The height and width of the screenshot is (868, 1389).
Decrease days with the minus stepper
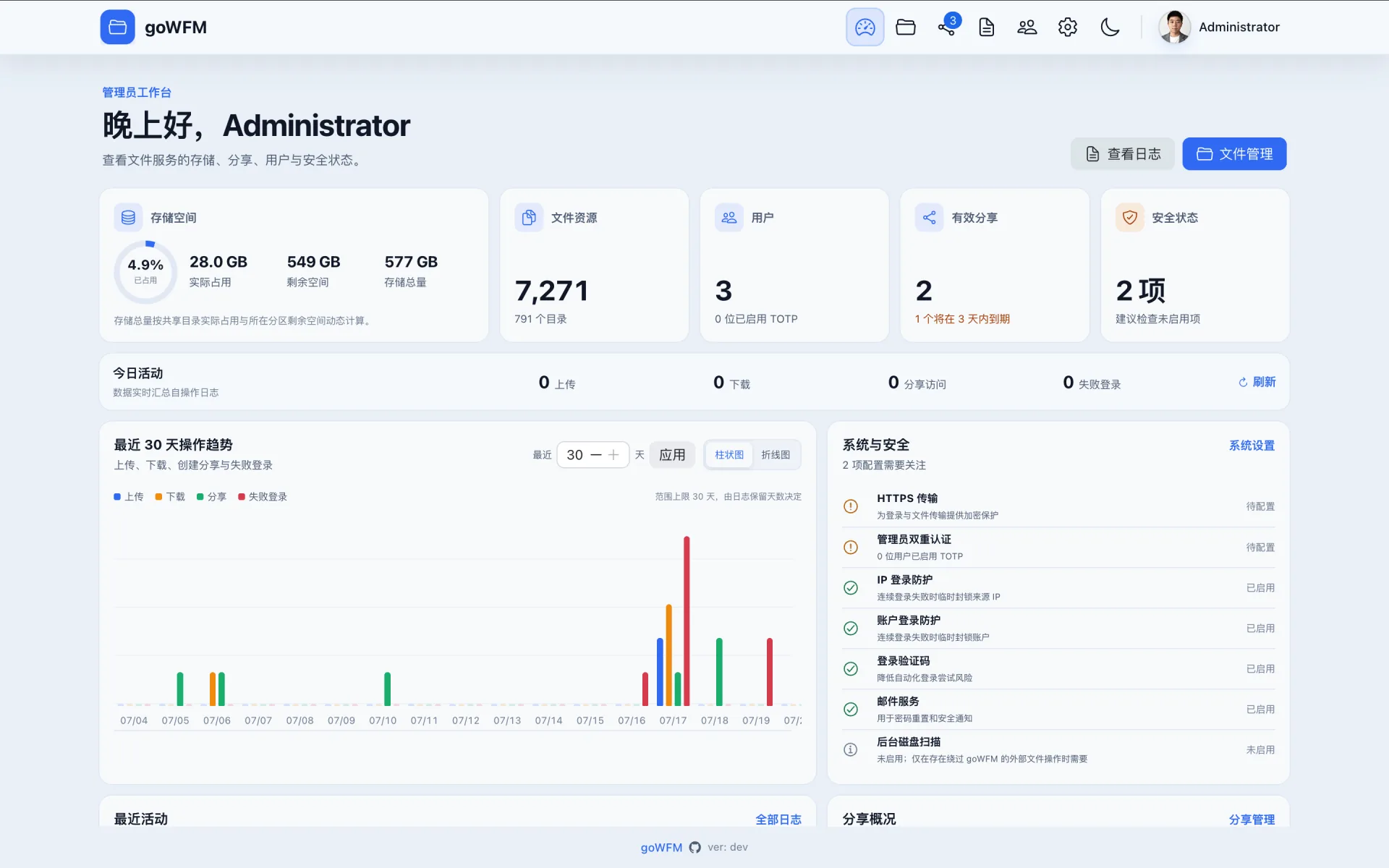pos(596,455)
